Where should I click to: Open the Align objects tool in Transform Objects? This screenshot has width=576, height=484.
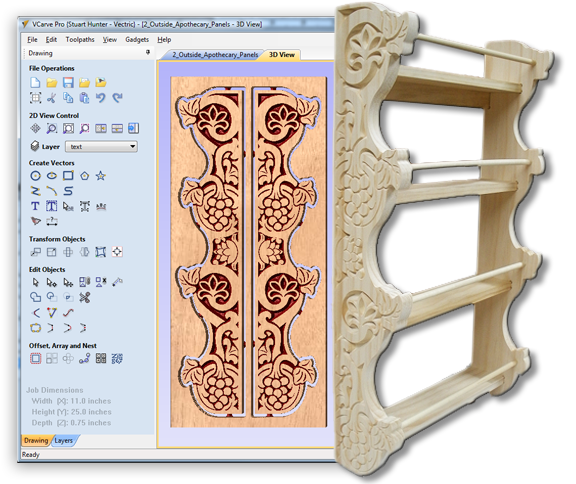click(x=117, y=252)
